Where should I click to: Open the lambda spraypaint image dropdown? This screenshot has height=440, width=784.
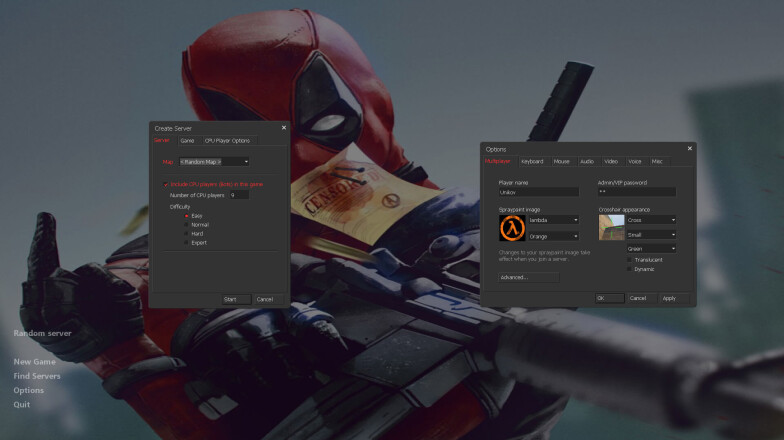554,220
